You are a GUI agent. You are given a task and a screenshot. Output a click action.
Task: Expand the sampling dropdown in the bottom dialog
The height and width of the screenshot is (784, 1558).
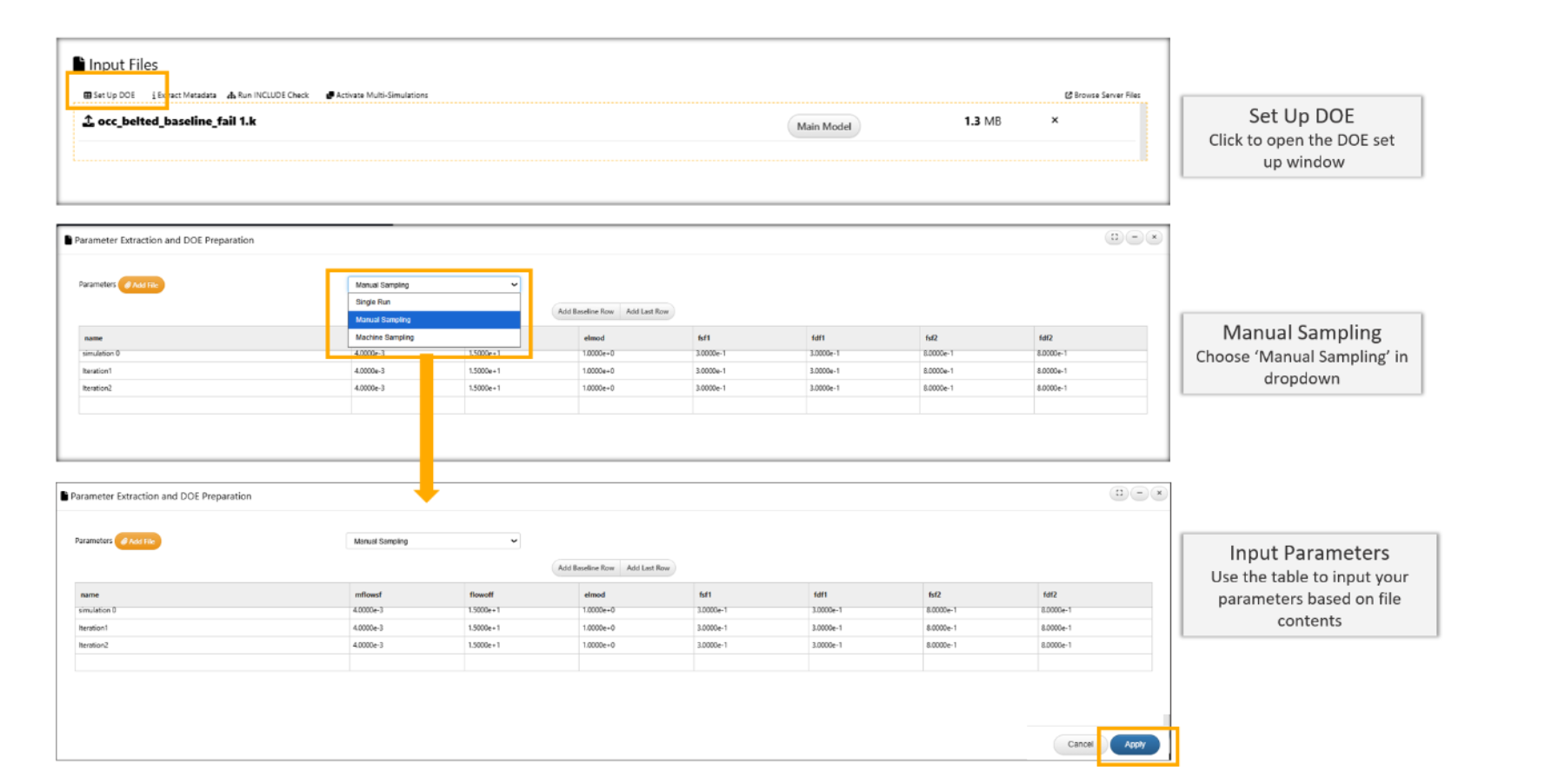[433, 541]
